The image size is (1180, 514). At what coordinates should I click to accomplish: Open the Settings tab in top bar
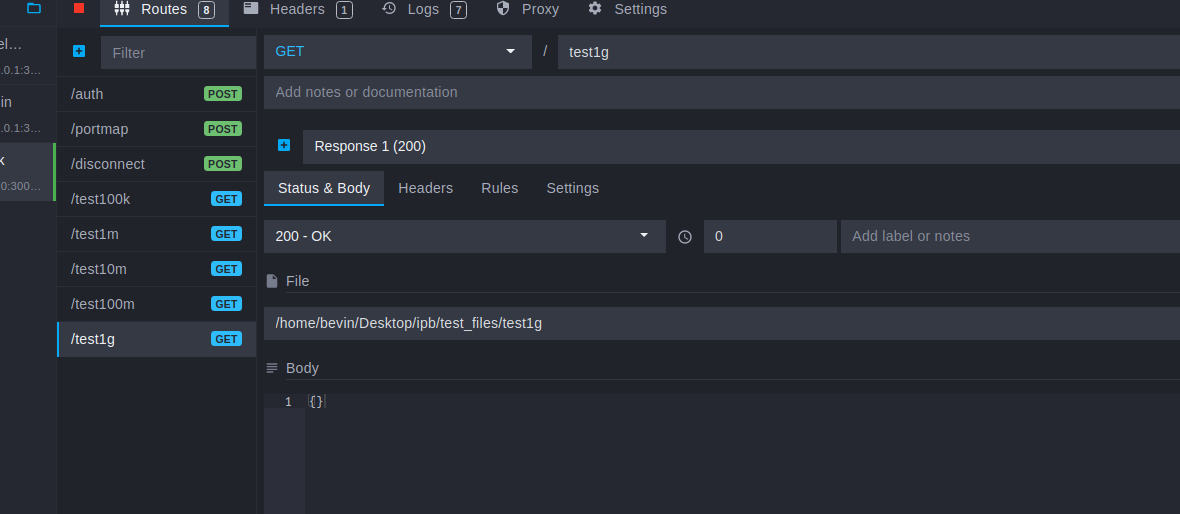point(628,10)
